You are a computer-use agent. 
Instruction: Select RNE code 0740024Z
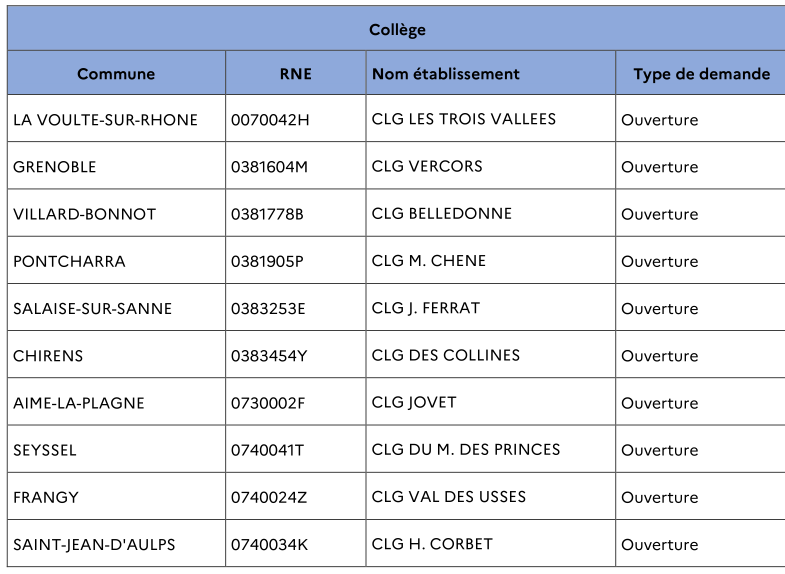tap(268, 497)
